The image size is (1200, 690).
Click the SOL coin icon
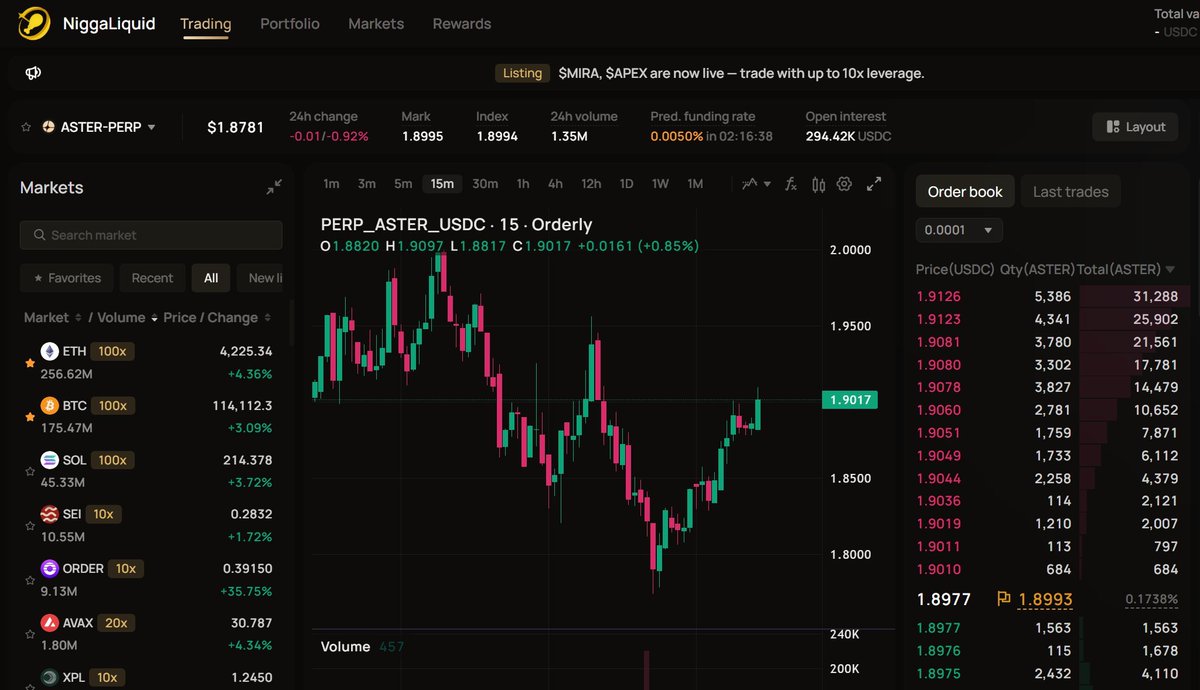[x=49, y=460]
